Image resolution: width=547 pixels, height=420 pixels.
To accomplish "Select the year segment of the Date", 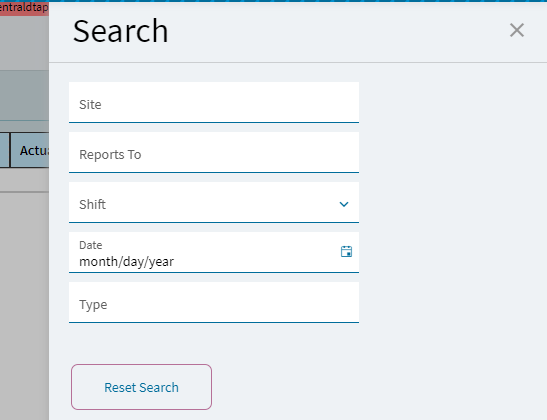I will (x=161, y=262).
